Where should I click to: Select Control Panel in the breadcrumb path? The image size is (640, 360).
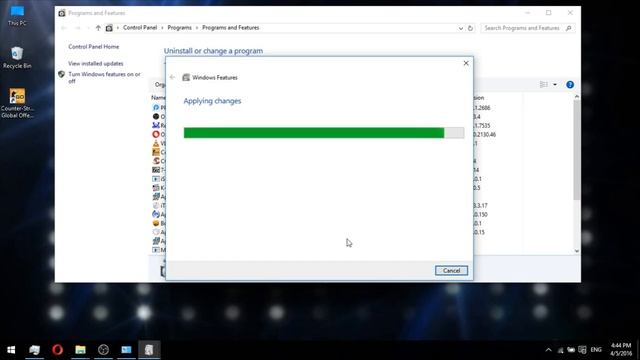[140, 28]
